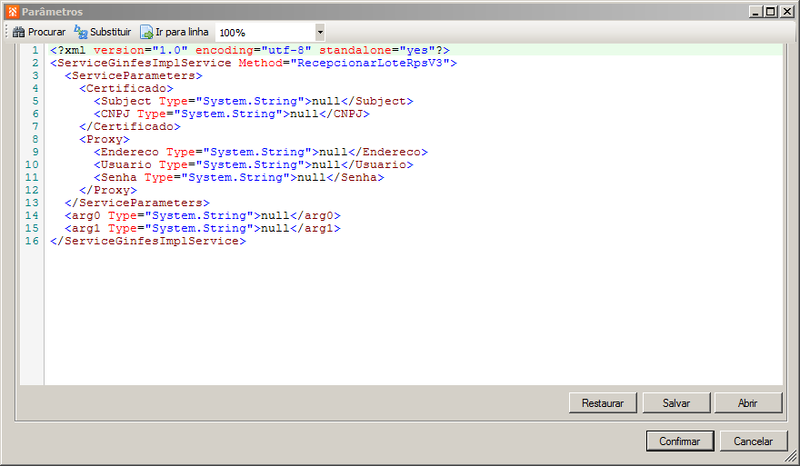The height and width of the screenshot is (466, 800).
Task: Click the Ir para linha label
Action: [182, 32]
